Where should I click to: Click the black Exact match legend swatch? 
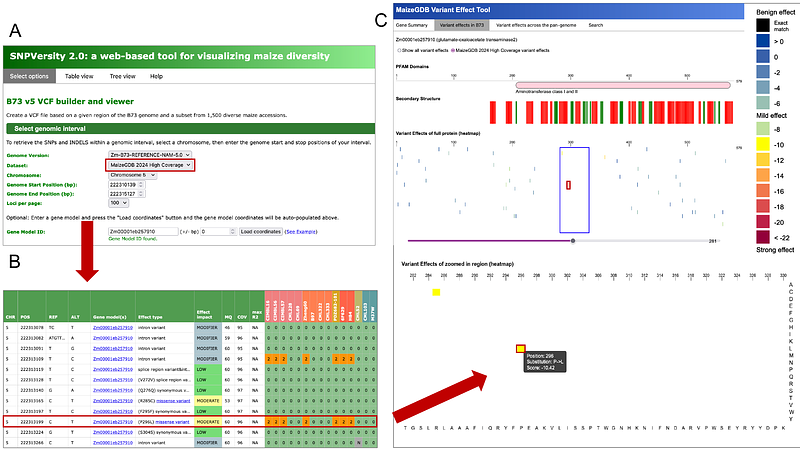point(763,26)
